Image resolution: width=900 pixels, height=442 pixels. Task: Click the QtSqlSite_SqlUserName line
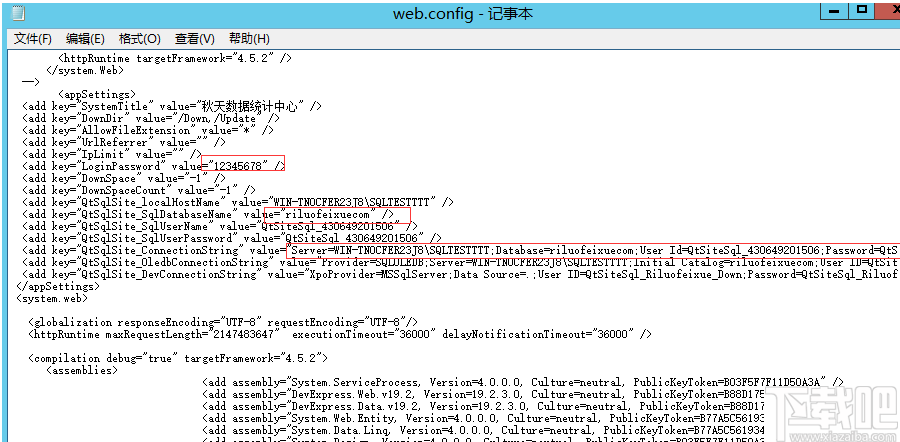pyautogui.click(x=220, y=226)
